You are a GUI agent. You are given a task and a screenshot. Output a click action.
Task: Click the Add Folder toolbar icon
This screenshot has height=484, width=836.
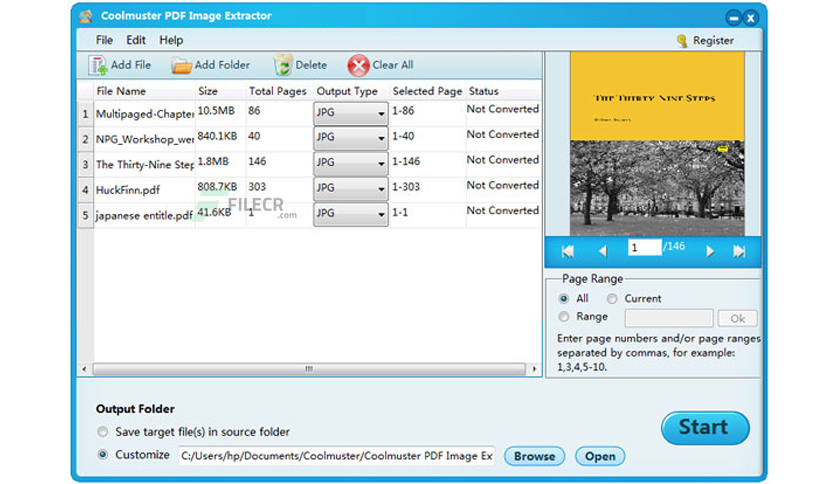[x=181, y=66]
